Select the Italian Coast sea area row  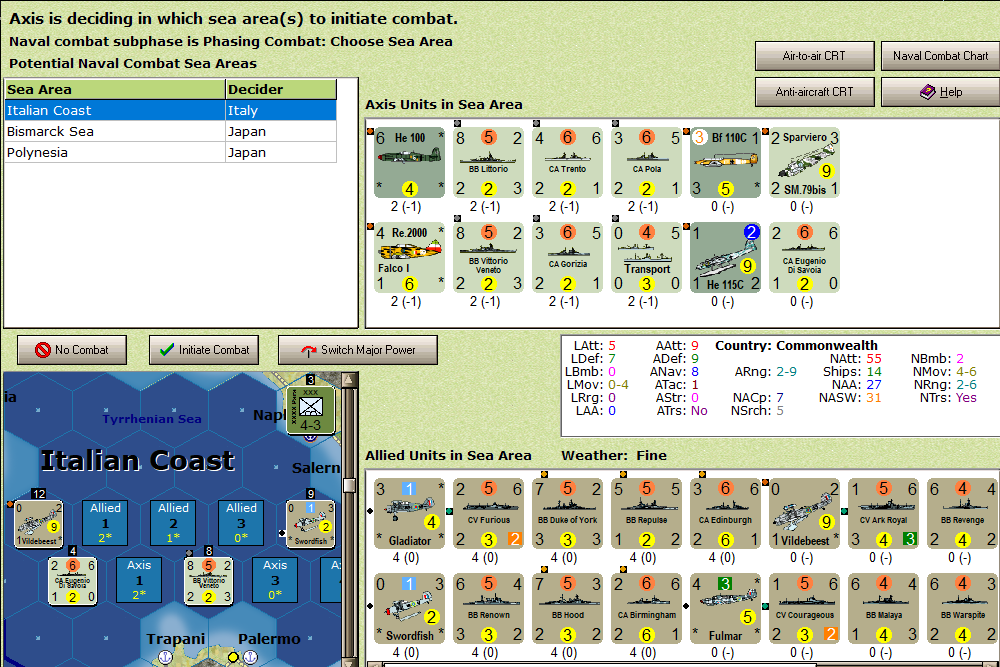pos(171,110)
